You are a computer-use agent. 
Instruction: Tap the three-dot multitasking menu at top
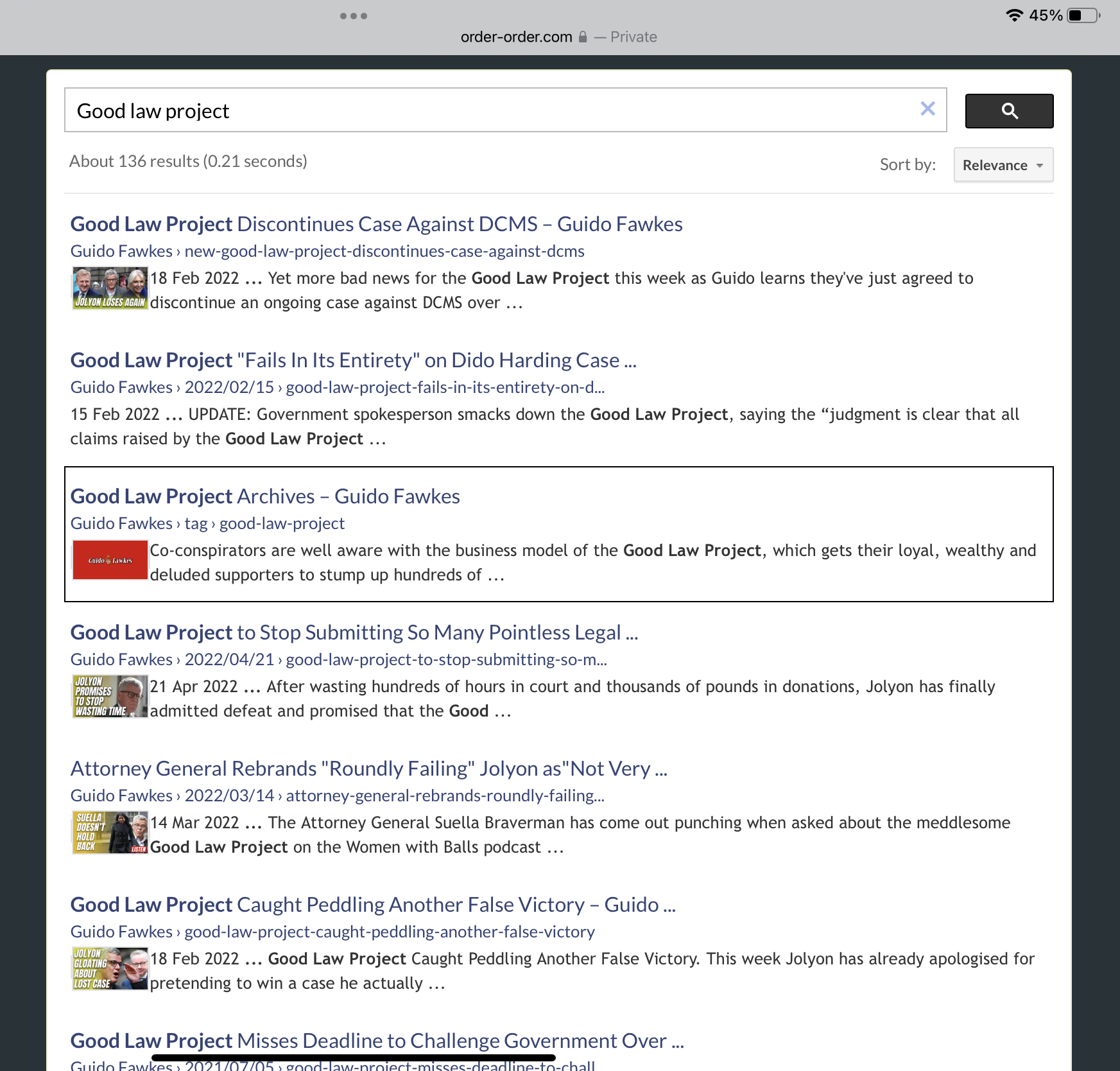[354, 16]
